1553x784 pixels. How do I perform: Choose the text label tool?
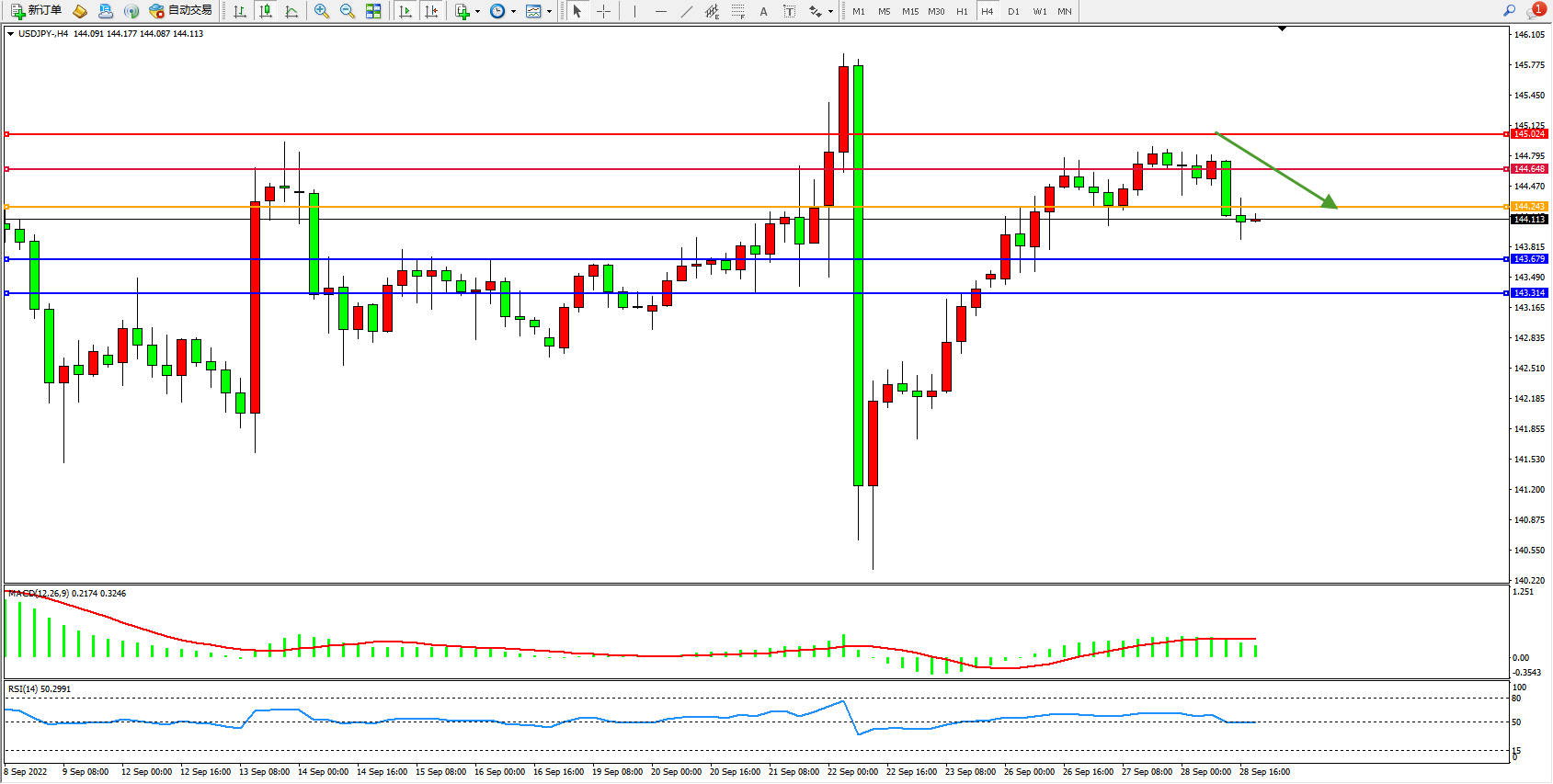click(x=789, y=11)
